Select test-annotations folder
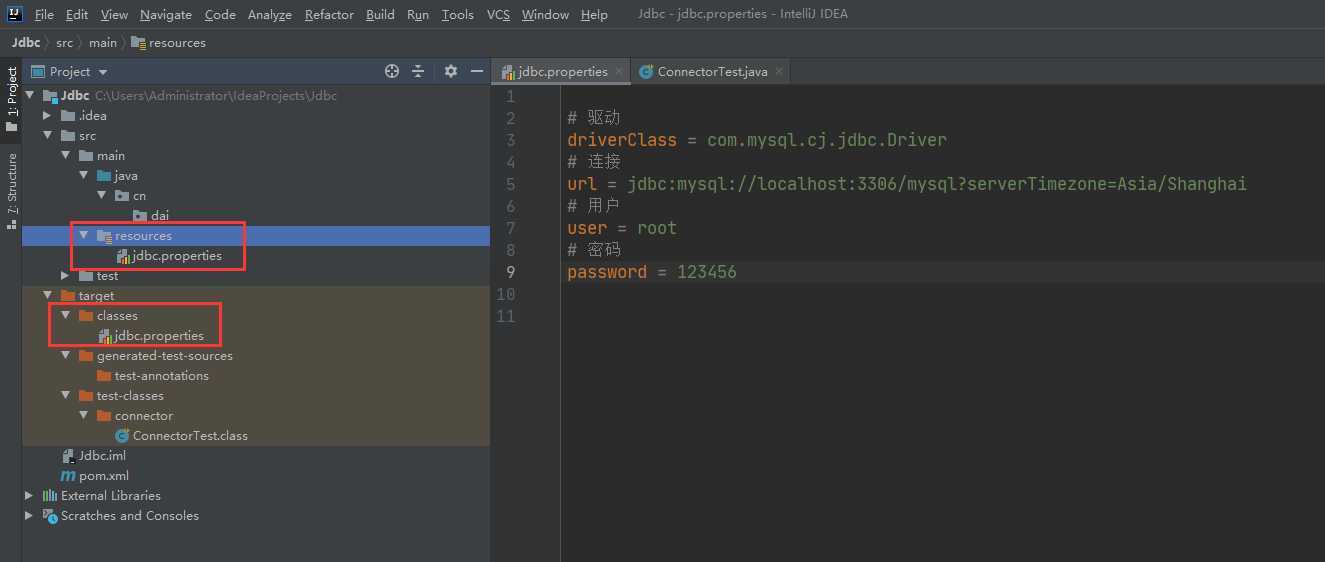Screen dimensions: 1325x562 (161, 376)
